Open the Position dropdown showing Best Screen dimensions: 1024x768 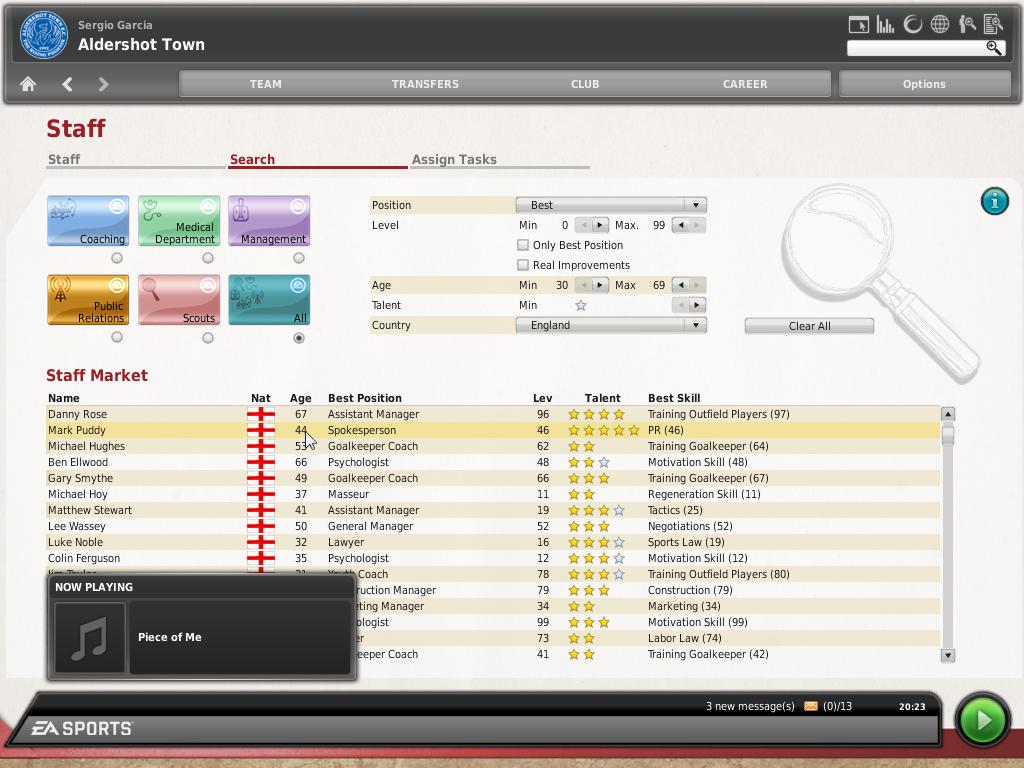pos(610,205)
